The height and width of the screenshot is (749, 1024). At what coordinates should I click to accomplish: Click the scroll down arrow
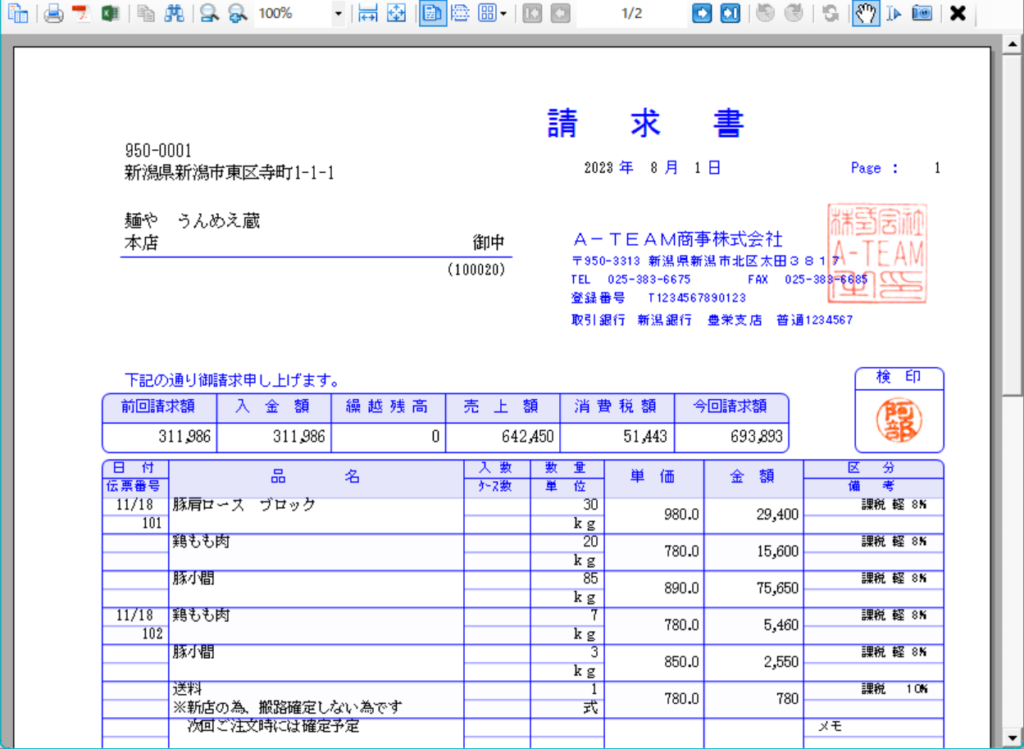[1013, 739]
